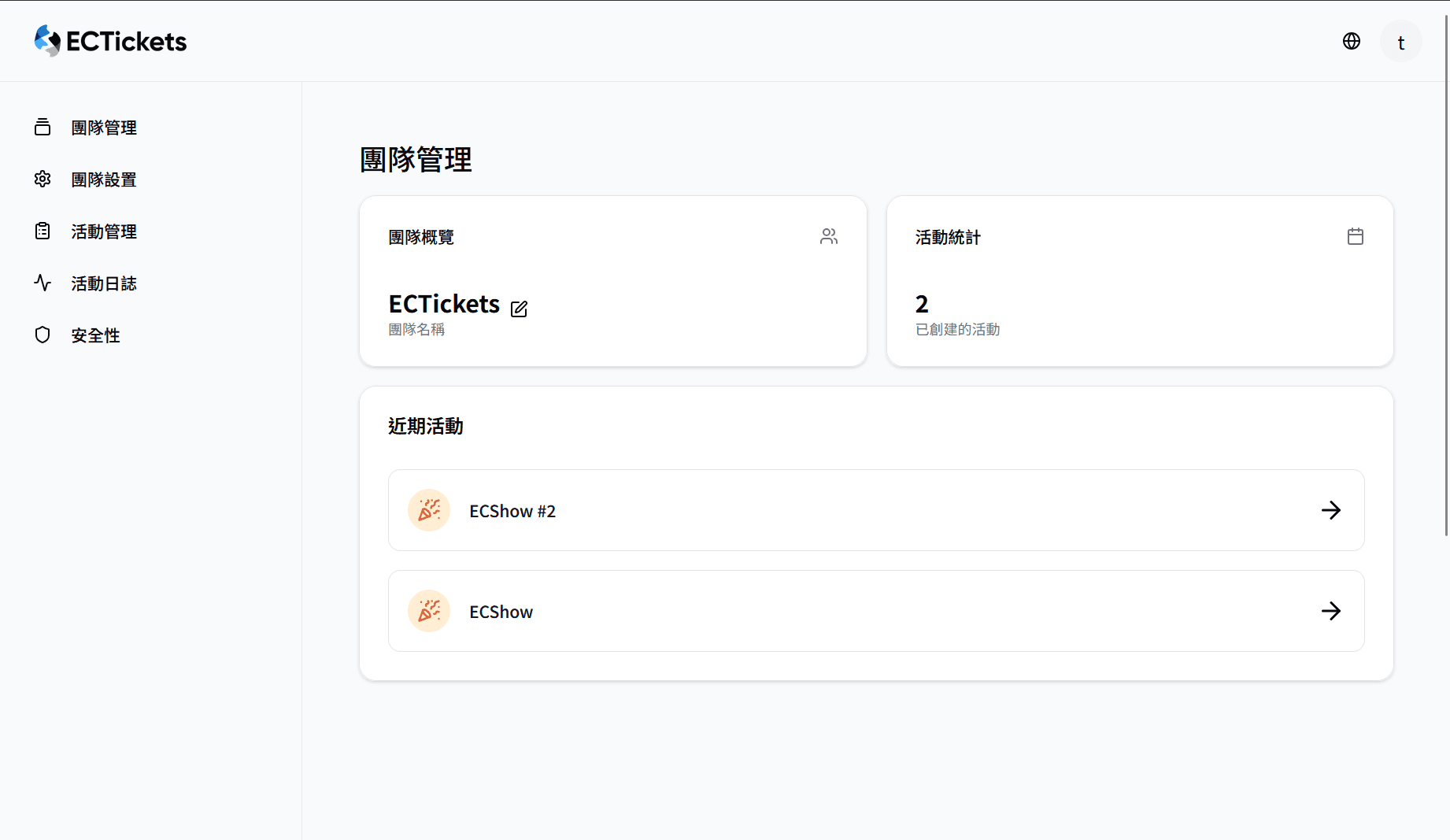Click the 活動管理 clipboard icon
1450x840 pixels.
[43, 231]
